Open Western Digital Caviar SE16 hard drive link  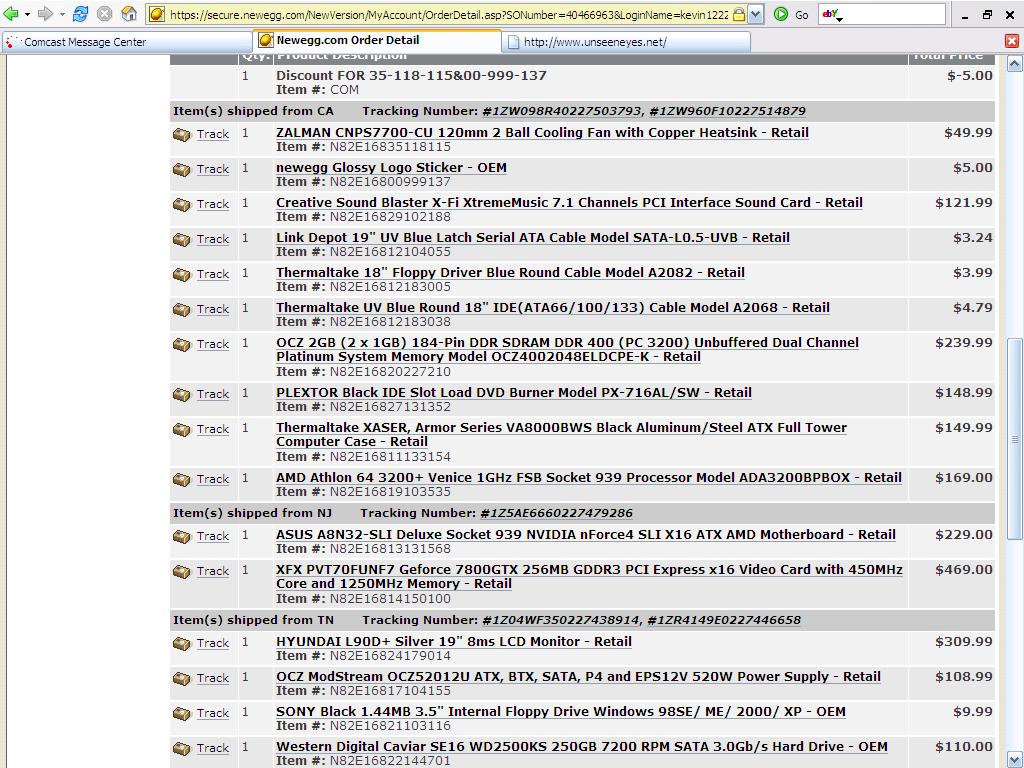581,746
